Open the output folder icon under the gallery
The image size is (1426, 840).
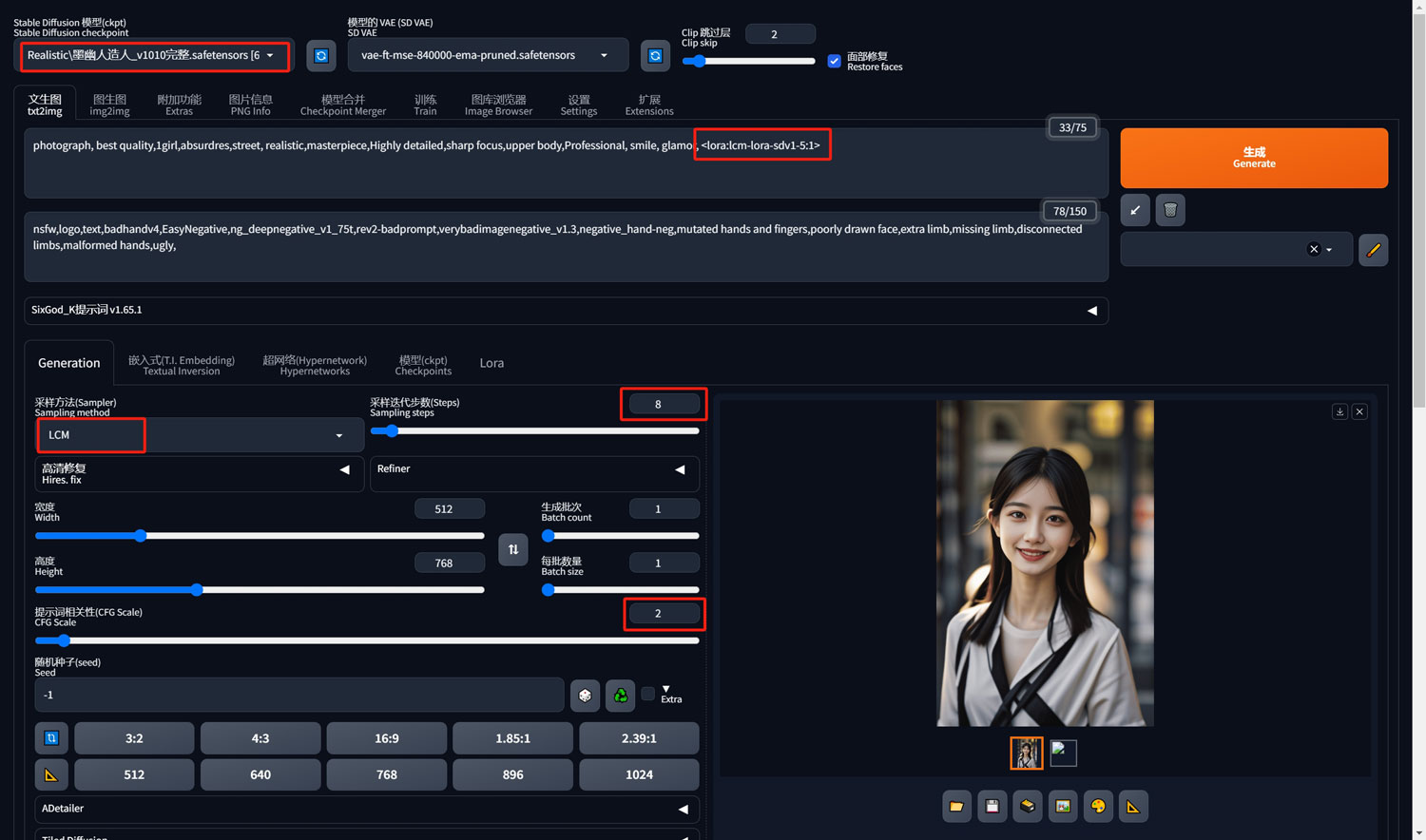[x=957, y=806]
